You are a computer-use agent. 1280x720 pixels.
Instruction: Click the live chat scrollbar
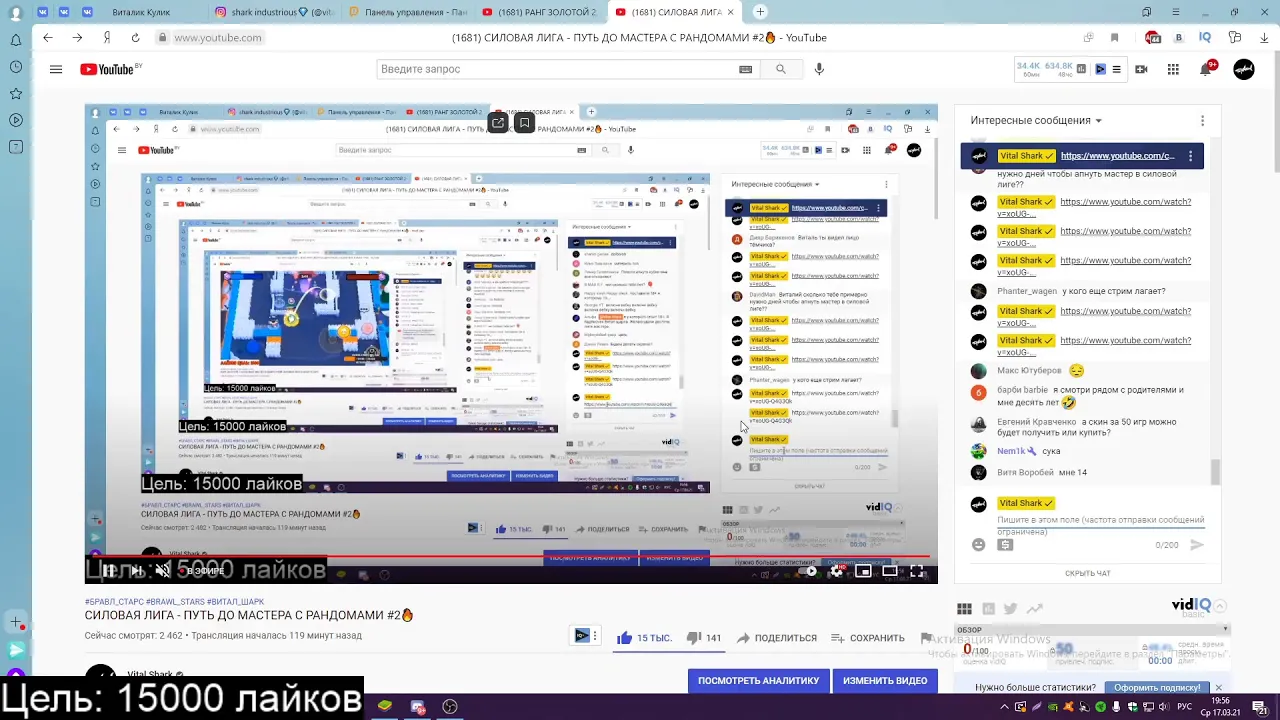click(1215, 471)
